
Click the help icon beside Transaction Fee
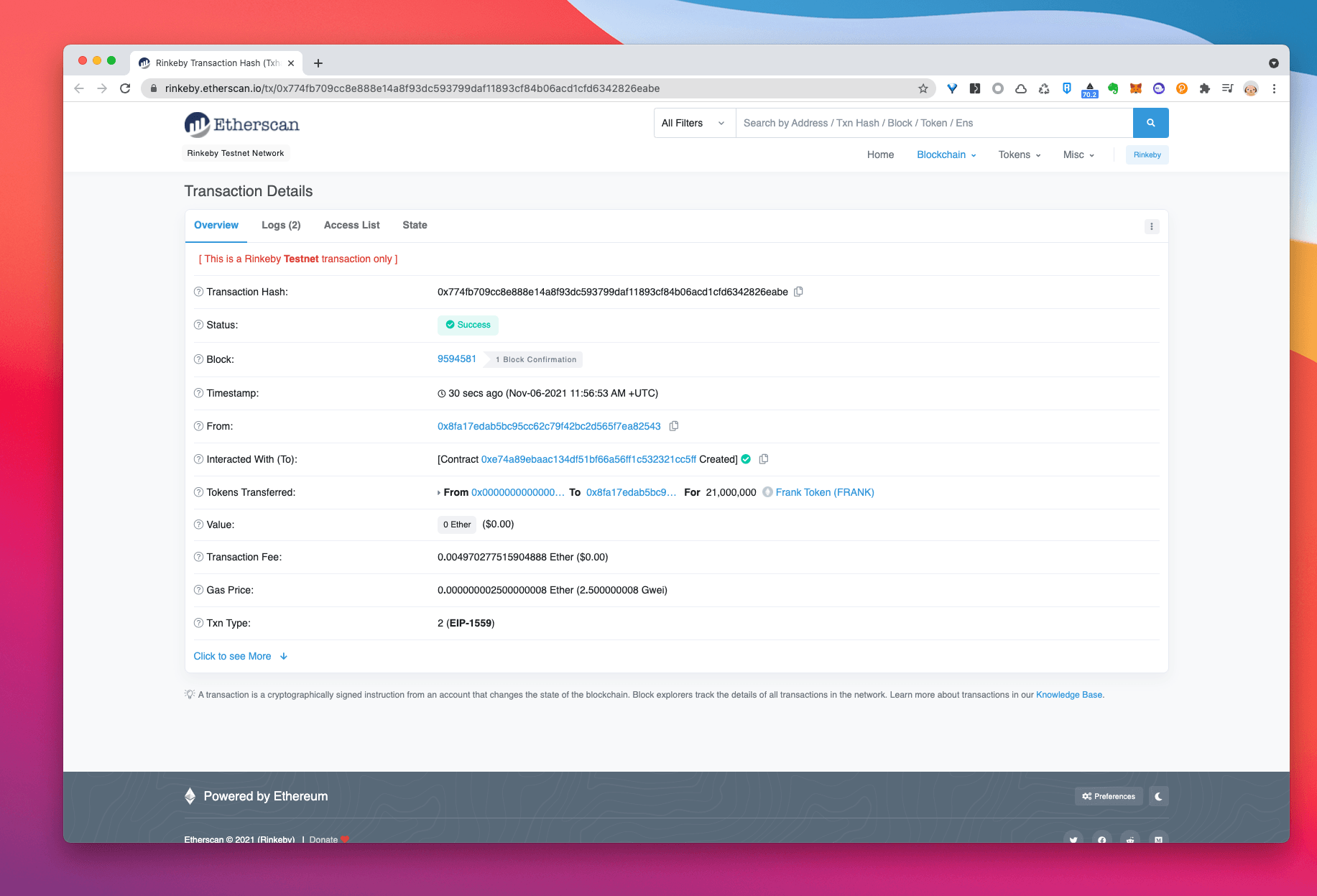(199, 558)
